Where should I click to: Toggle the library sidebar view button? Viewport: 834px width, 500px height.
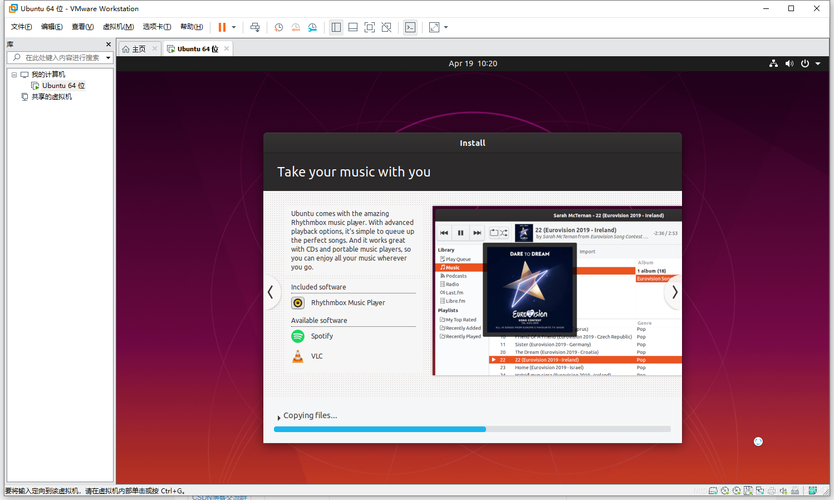pyautogui.click(x=336, y=27)
